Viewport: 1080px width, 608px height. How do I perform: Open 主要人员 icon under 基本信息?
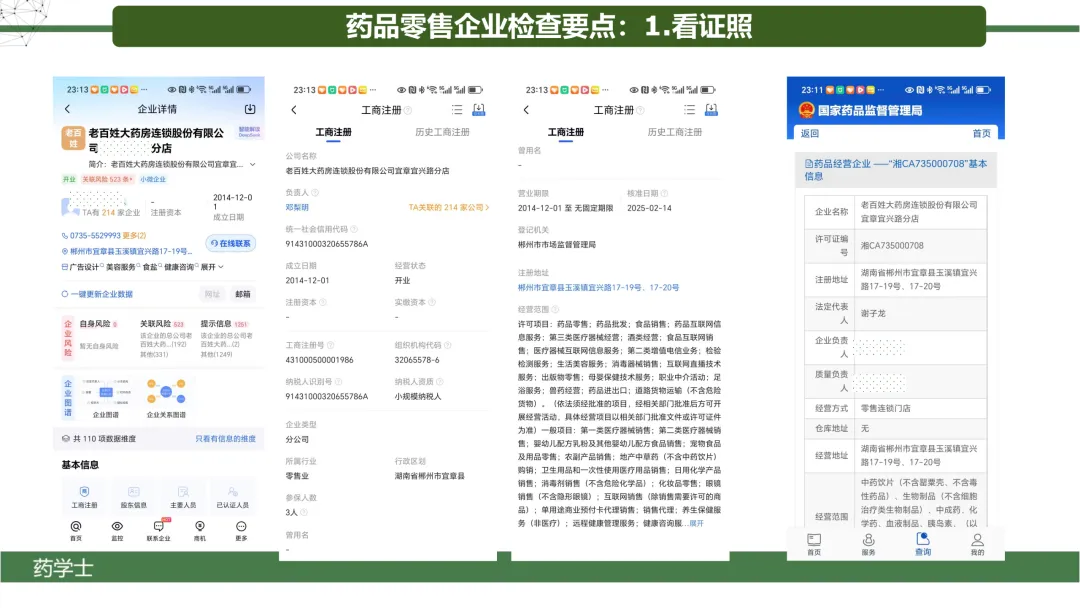[183, 492]
